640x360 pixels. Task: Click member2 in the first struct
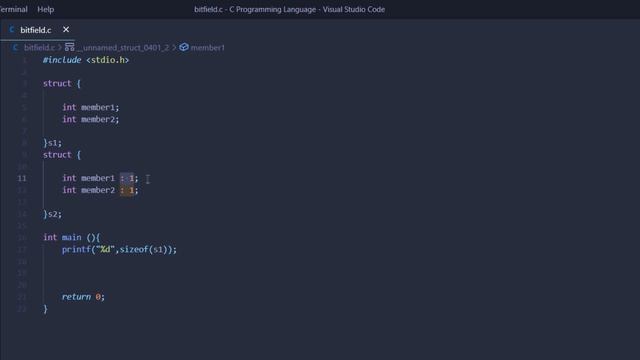(x=98, y=119)
